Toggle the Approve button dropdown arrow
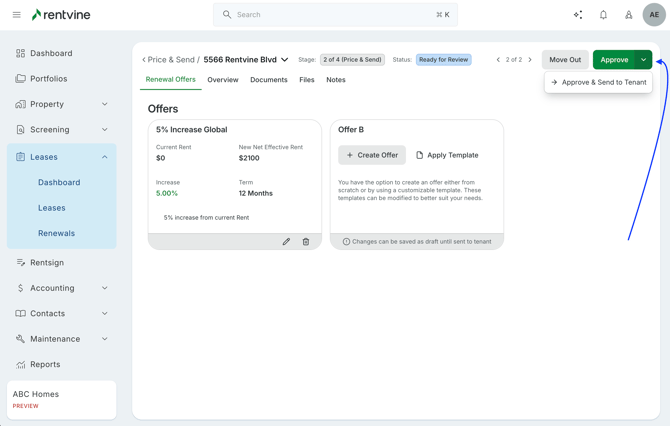Image resolution: width=670 pixels, height=426 pixels. pos(644,60)
